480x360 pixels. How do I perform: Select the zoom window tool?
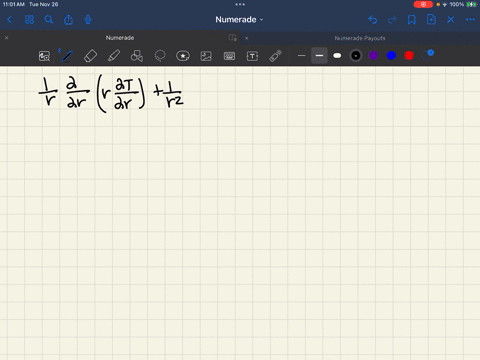(44, 56)
